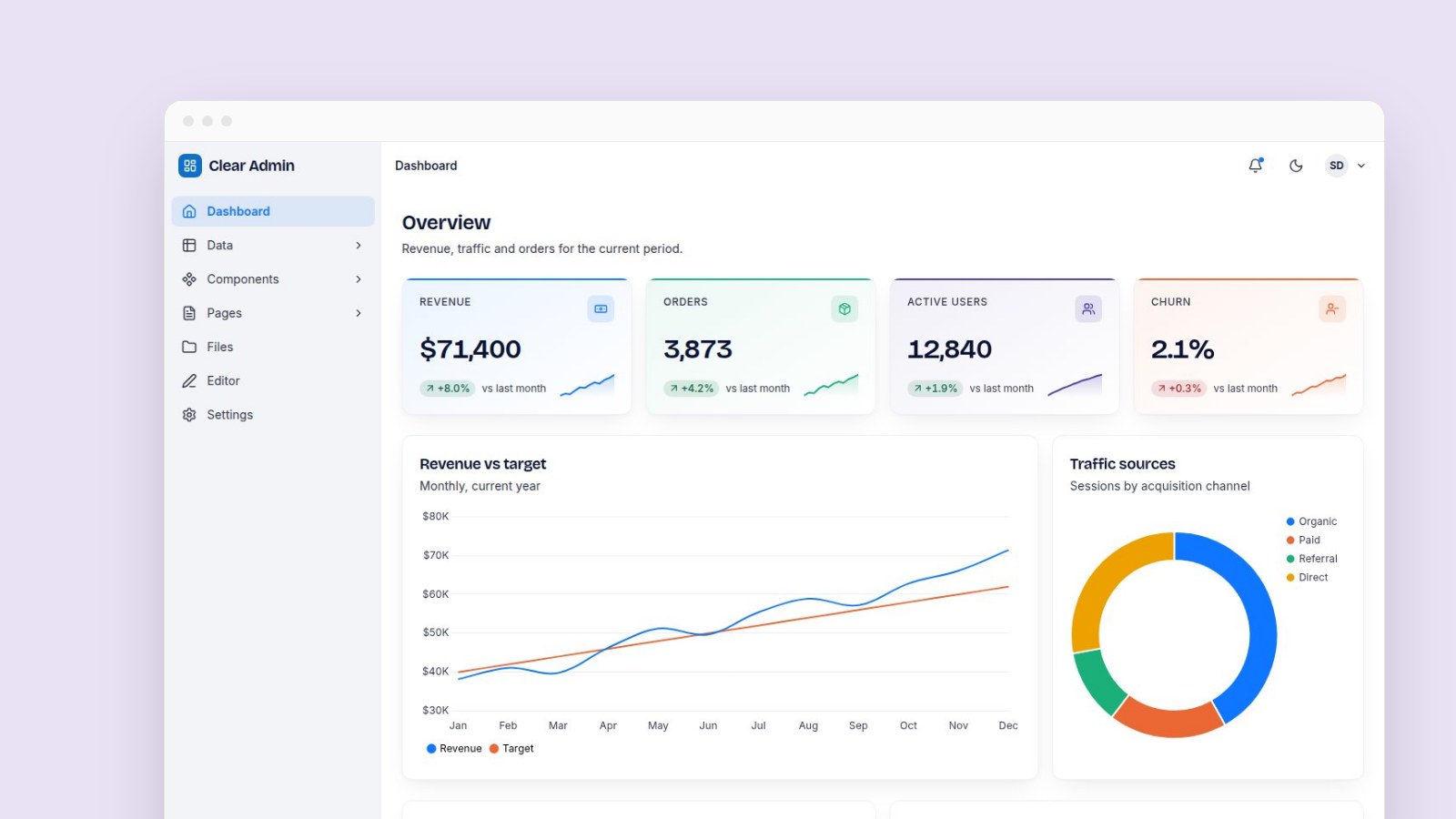Open Components in the sidebar
The height and width of the screenshot is (819, 1456).
click(x=273, y=278)
